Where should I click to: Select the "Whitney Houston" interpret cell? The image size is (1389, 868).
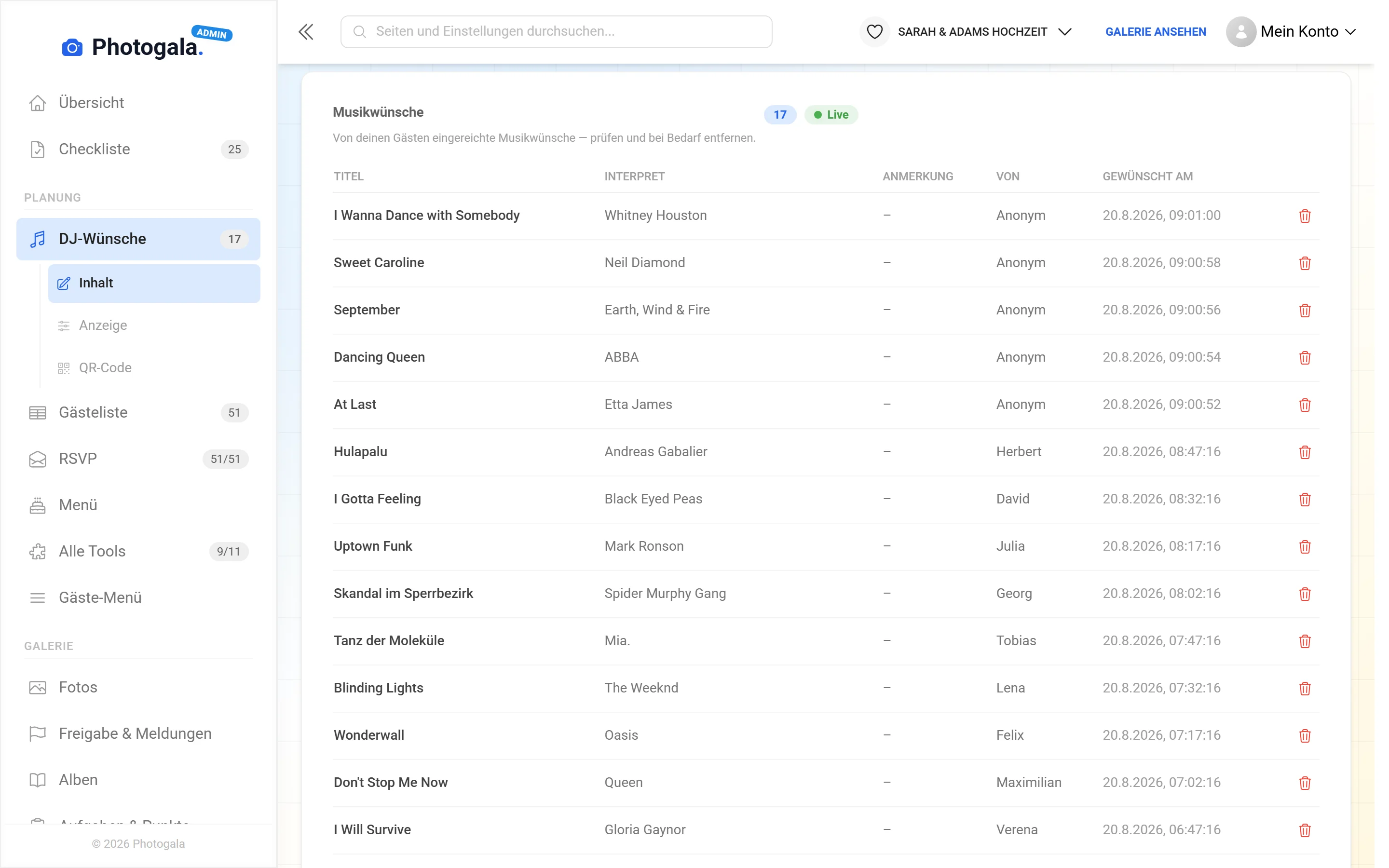point(655,215)
